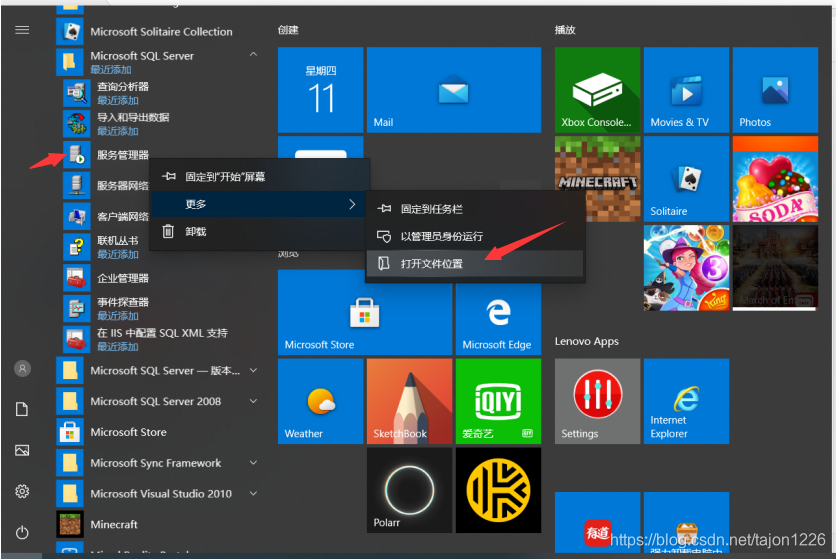The image size is (836, 559).
Task: Choose 以管理员身份运行 in submenu
Action: tap(475, 236)
